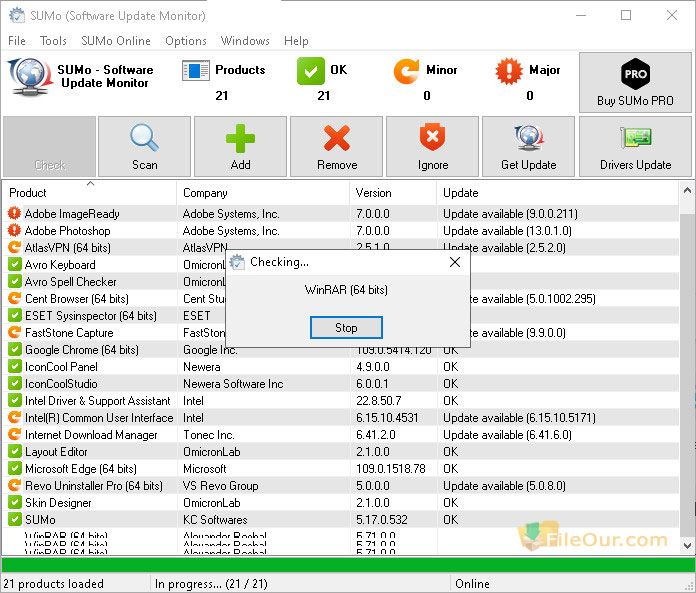
Task: Click the Get Update globe button
Action: pos(528,146)
